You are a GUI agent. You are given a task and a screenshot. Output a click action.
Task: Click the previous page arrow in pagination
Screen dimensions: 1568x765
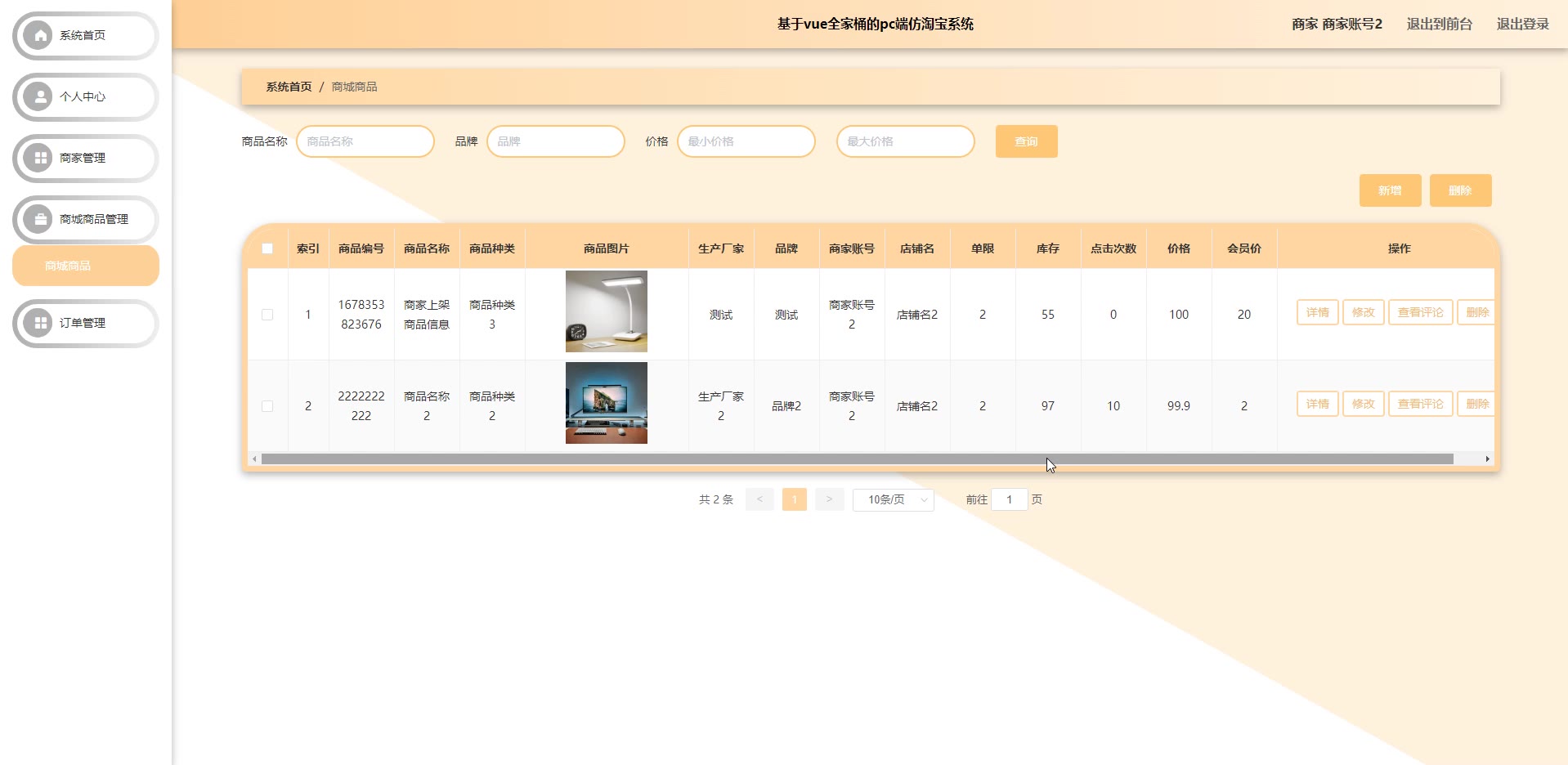point(759,499)
